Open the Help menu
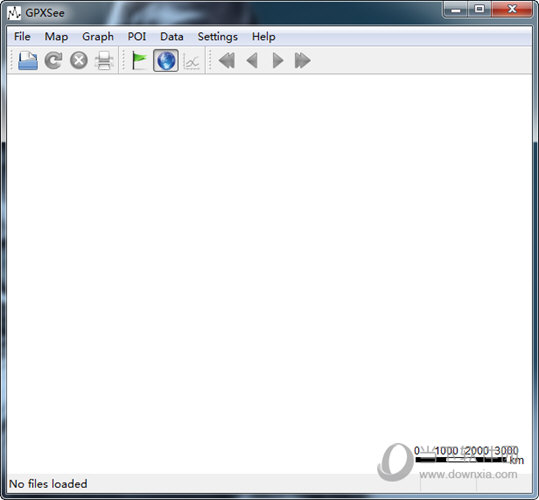 pos(264,36)
